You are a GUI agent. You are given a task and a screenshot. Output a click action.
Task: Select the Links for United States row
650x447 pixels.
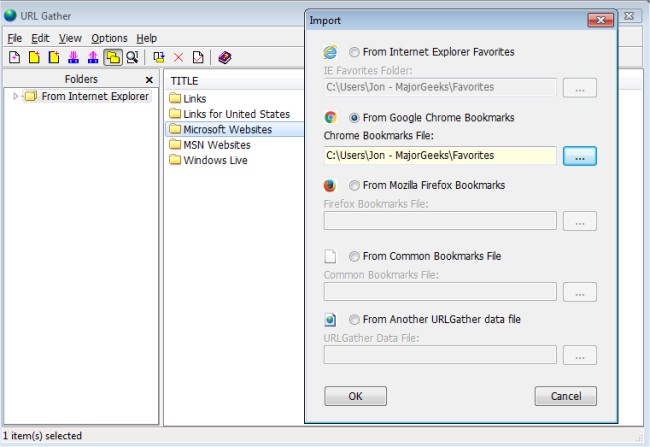[235, 114]
